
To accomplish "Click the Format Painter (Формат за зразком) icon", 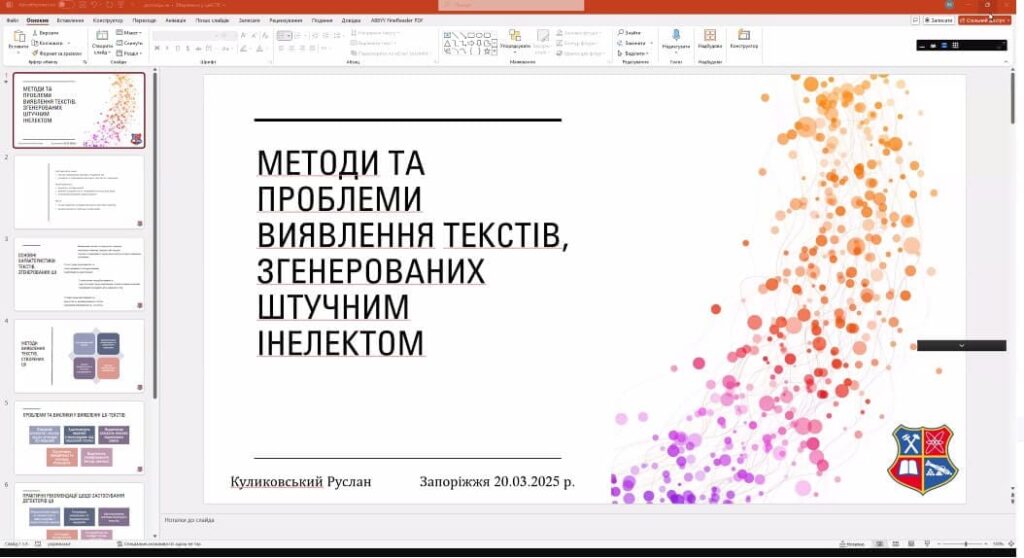I will pos(36,53).
